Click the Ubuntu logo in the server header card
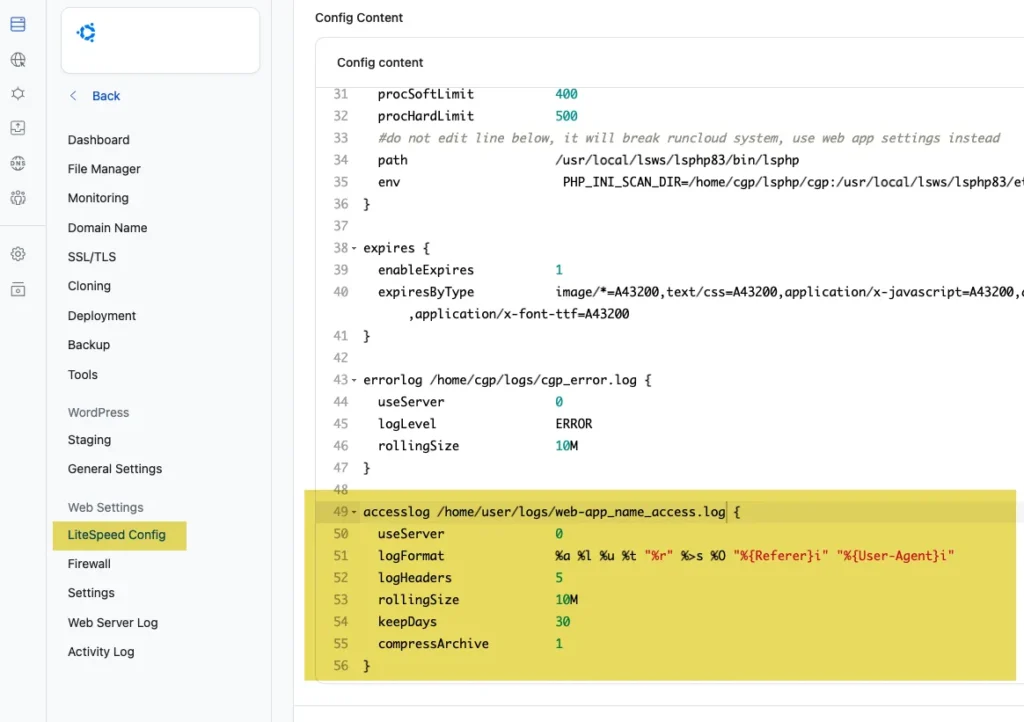Viewport: 1024px width, 722px height. [x=86, y=32]
